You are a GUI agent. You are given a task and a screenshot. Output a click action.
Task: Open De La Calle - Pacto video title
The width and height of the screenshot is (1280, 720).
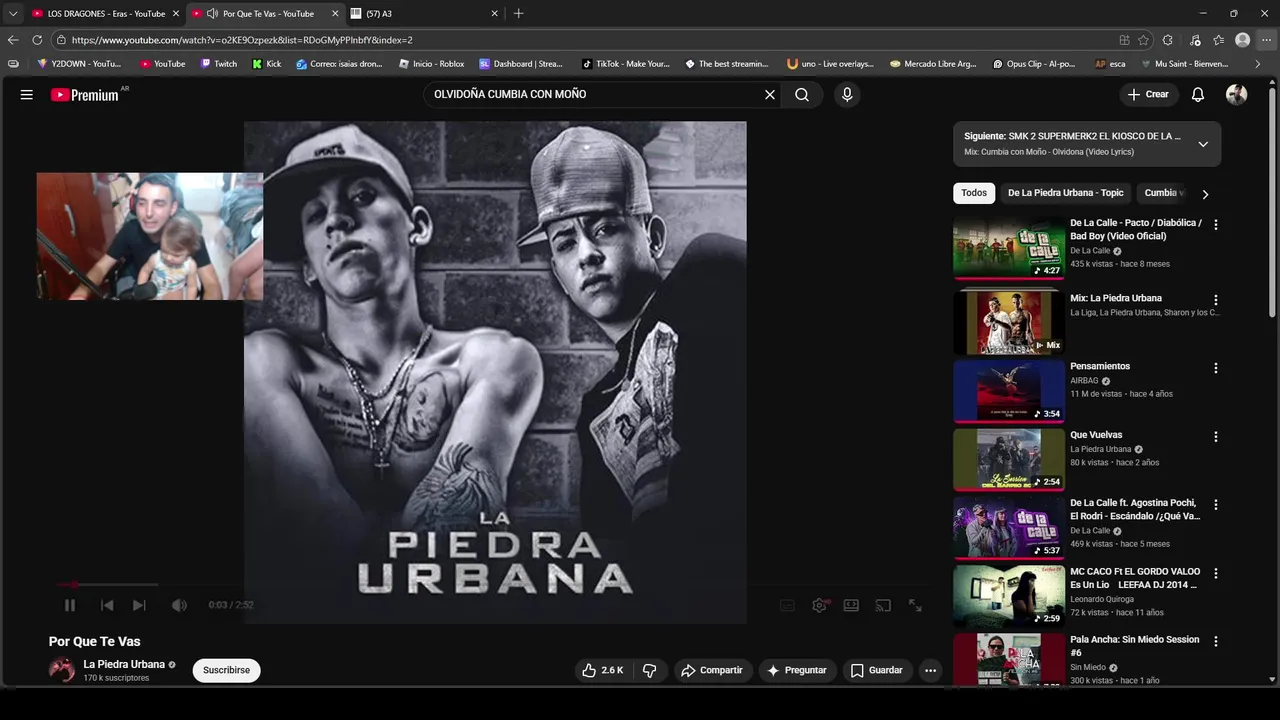[1136, 230]
